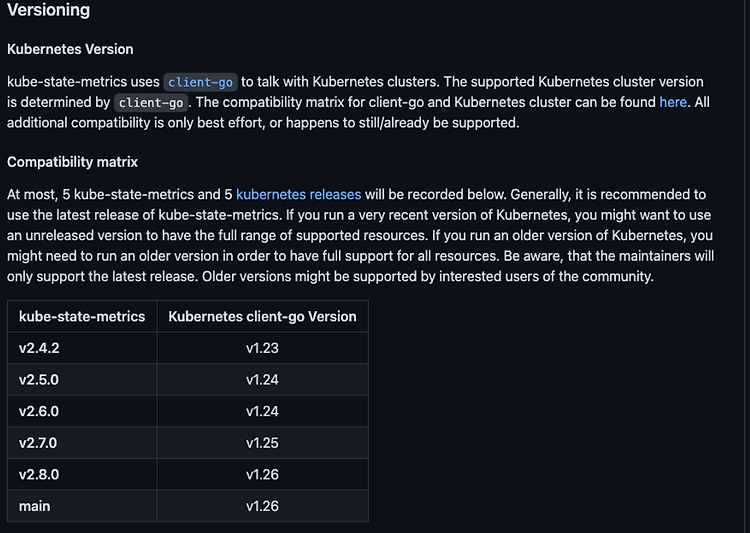Select the v2.5.0 table cell

tap(82, 379)
